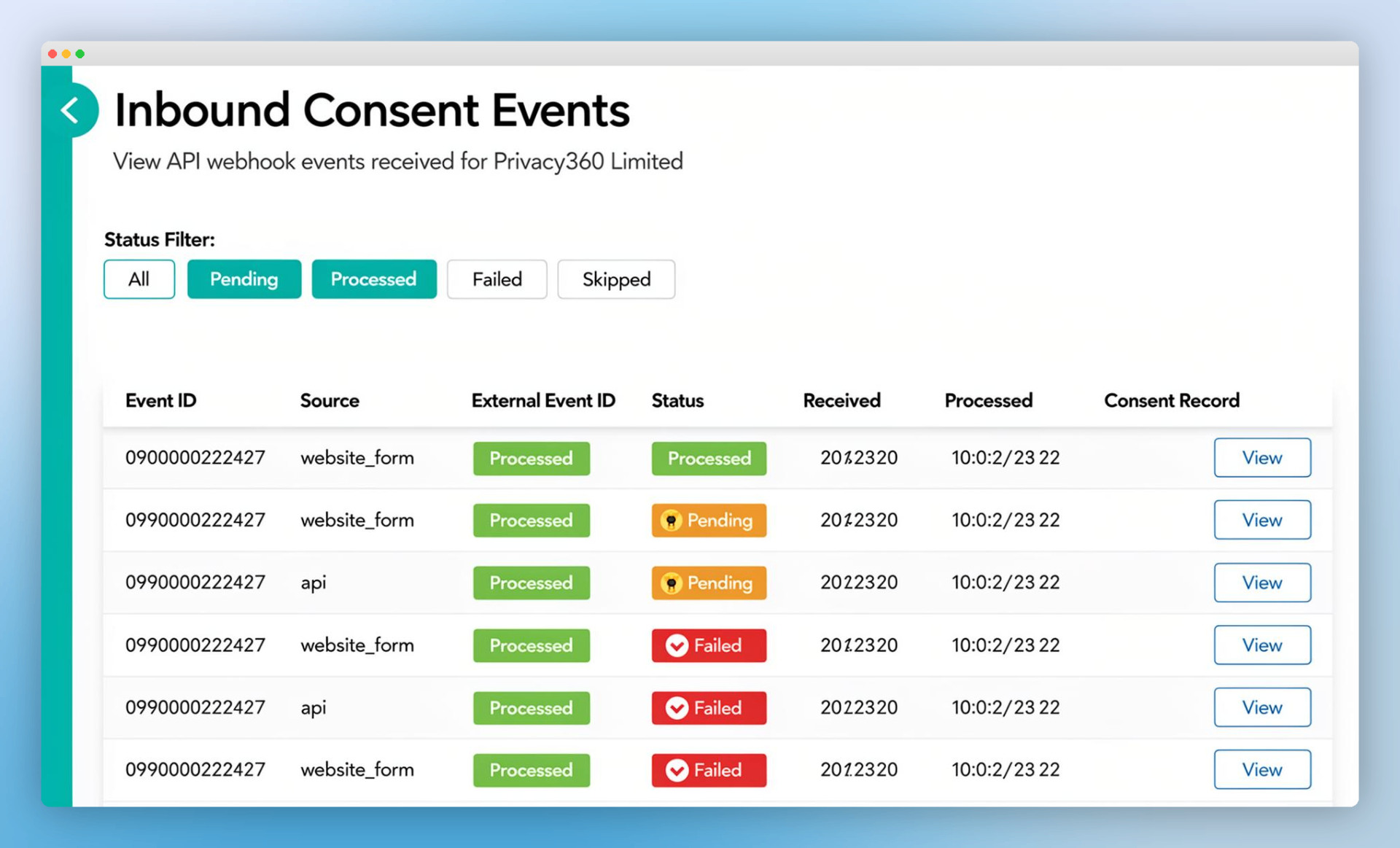Image resolution: width=1400 pixels, height=848 pixels.
Task: Toggle the Processed status filter
Action: click(374, 279)
